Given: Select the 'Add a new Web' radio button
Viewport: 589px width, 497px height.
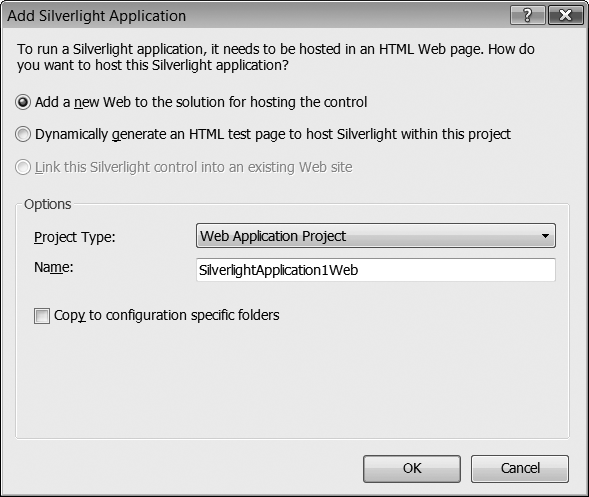Looking at the screenshot, I should point(23,102).
